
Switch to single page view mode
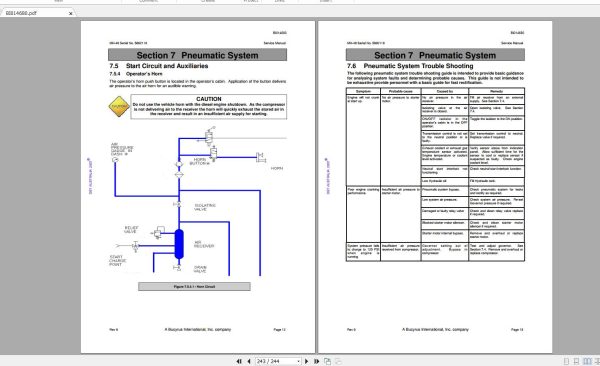point(566,361)
